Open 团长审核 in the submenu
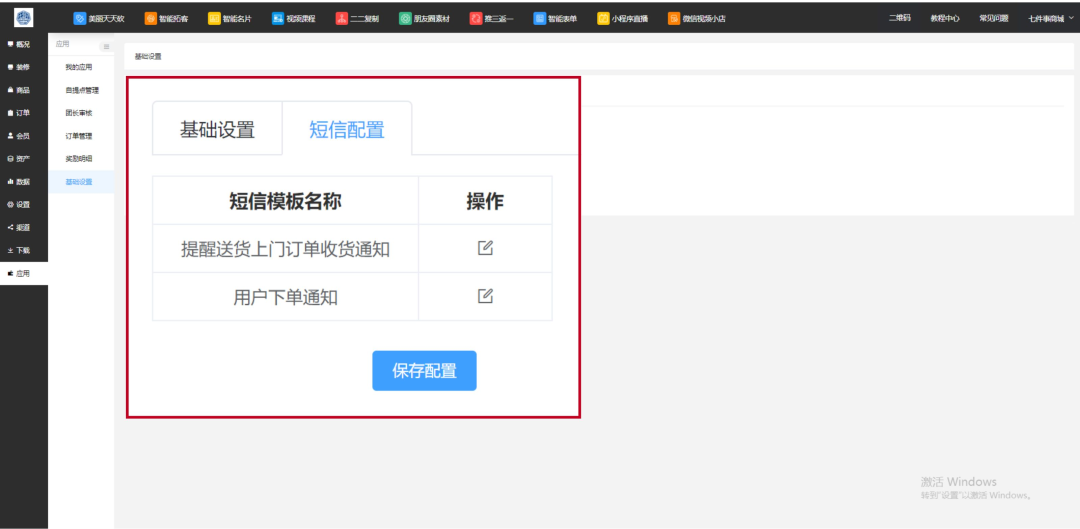Viewport: 1080px width, 529px height. tap(79, 113)
